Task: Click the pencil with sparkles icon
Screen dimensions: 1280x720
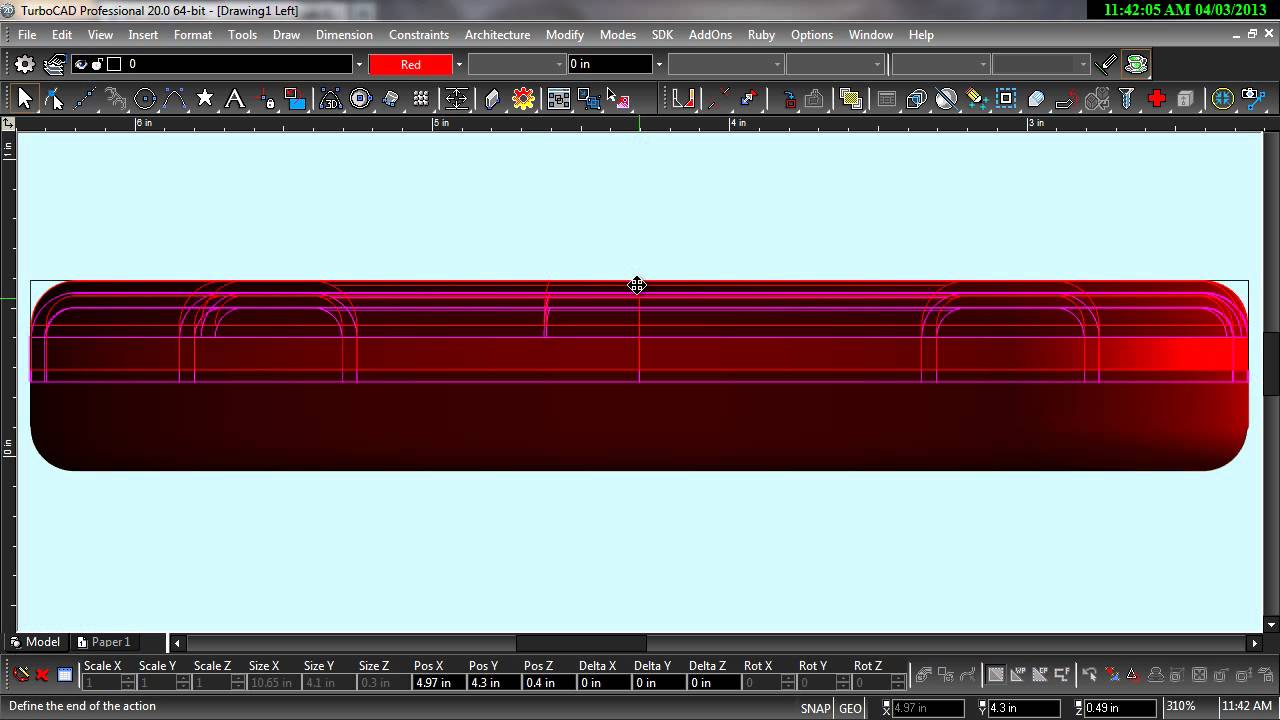Action: pyautogui.click(x=976, y=98)
